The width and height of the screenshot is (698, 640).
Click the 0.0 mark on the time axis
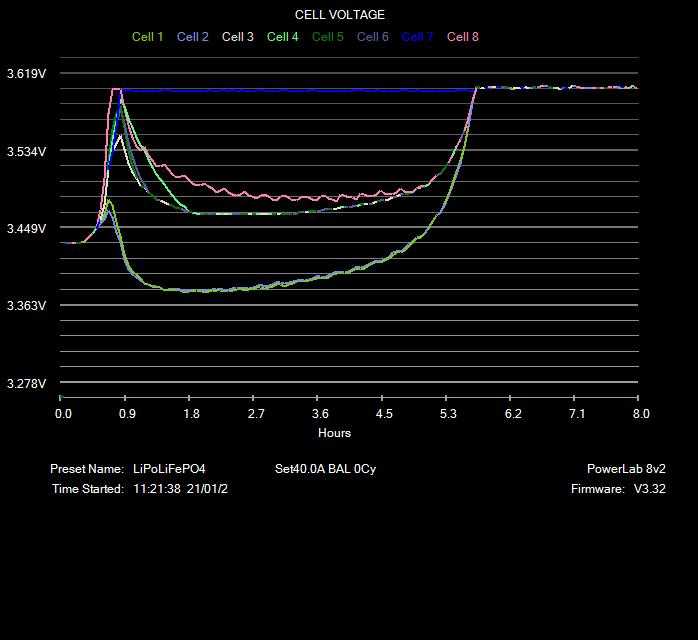(64, 414)
